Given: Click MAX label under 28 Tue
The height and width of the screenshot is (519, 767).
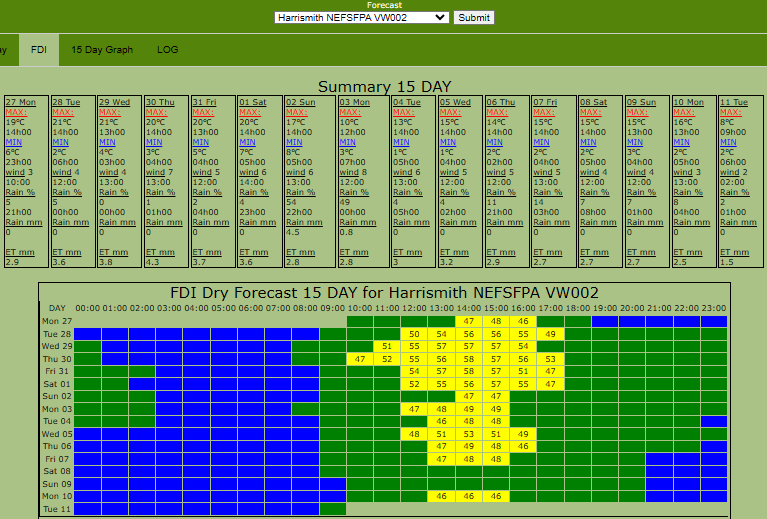Looking at the screenshot, I should (62, 112).
